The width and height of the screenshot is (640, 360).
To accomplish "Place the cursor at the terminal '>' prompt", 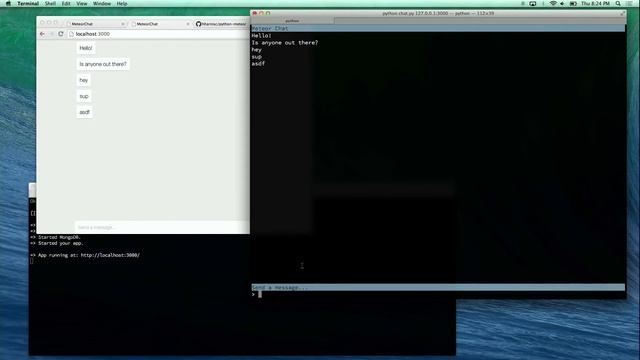I will coord(260,294).
